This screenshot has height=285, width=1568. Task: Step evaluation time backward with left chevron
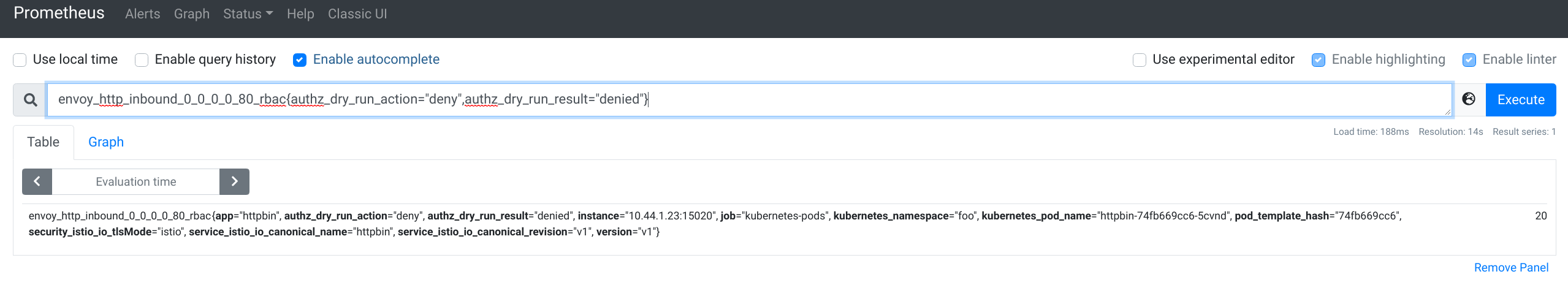(37, 181)
